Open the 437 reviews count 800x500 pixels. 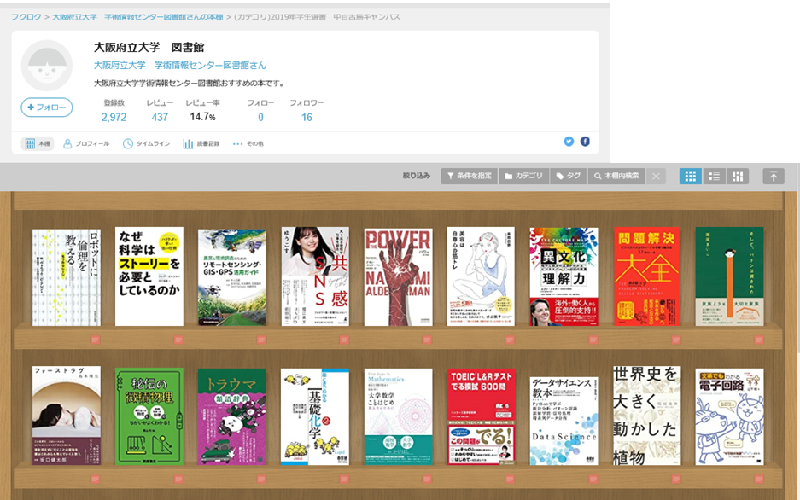pyautogui.click(x=160, y=117)
